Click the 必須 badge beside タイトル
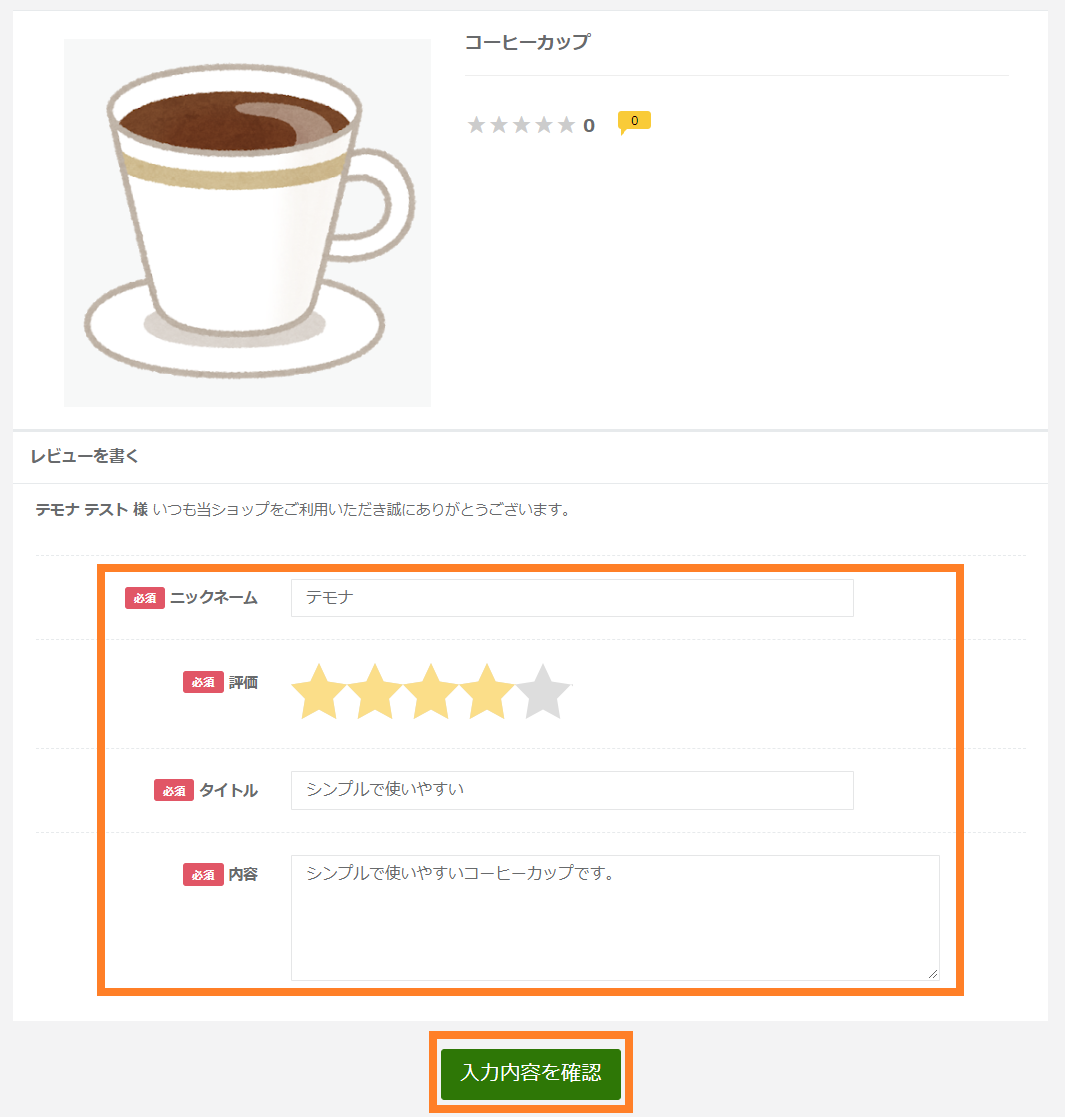The image size is (1065, 1117). tap(174, 790)
